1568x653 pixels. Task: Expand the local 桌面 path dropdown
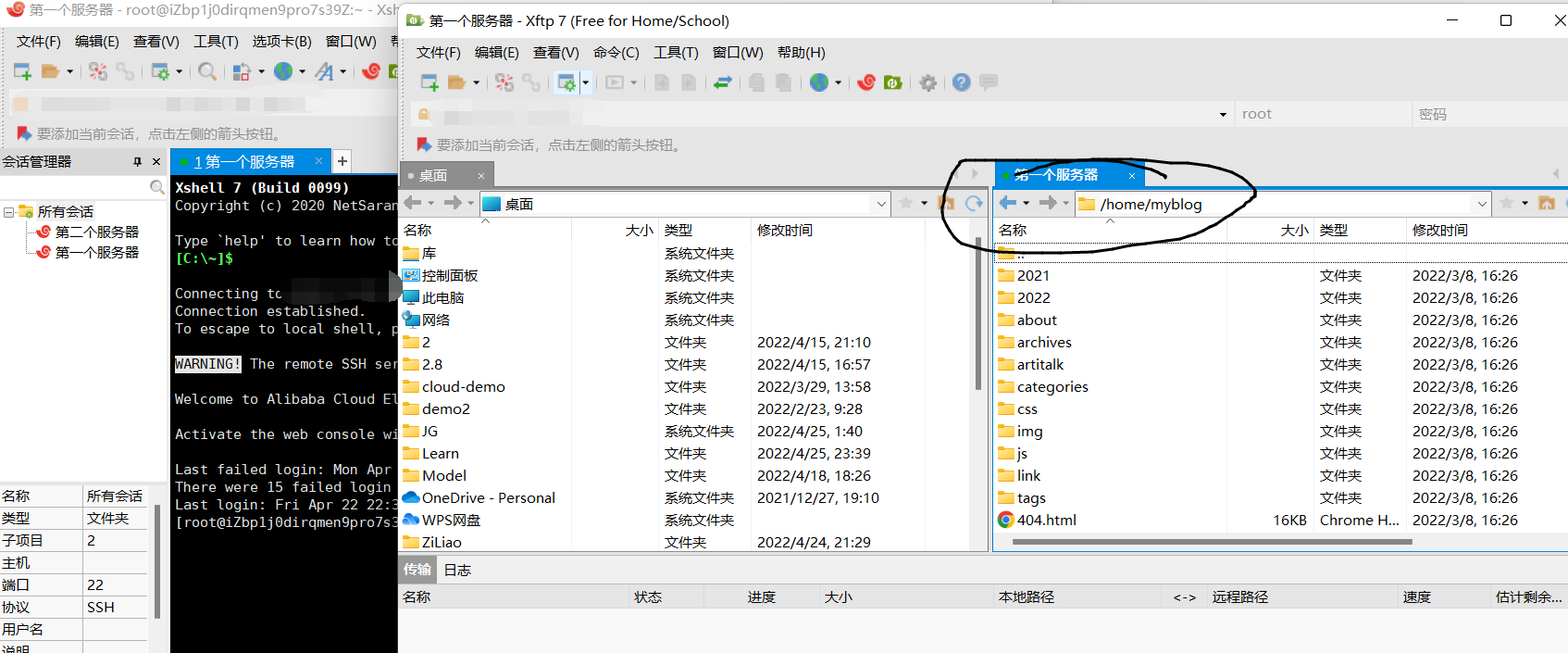point(881,204)
